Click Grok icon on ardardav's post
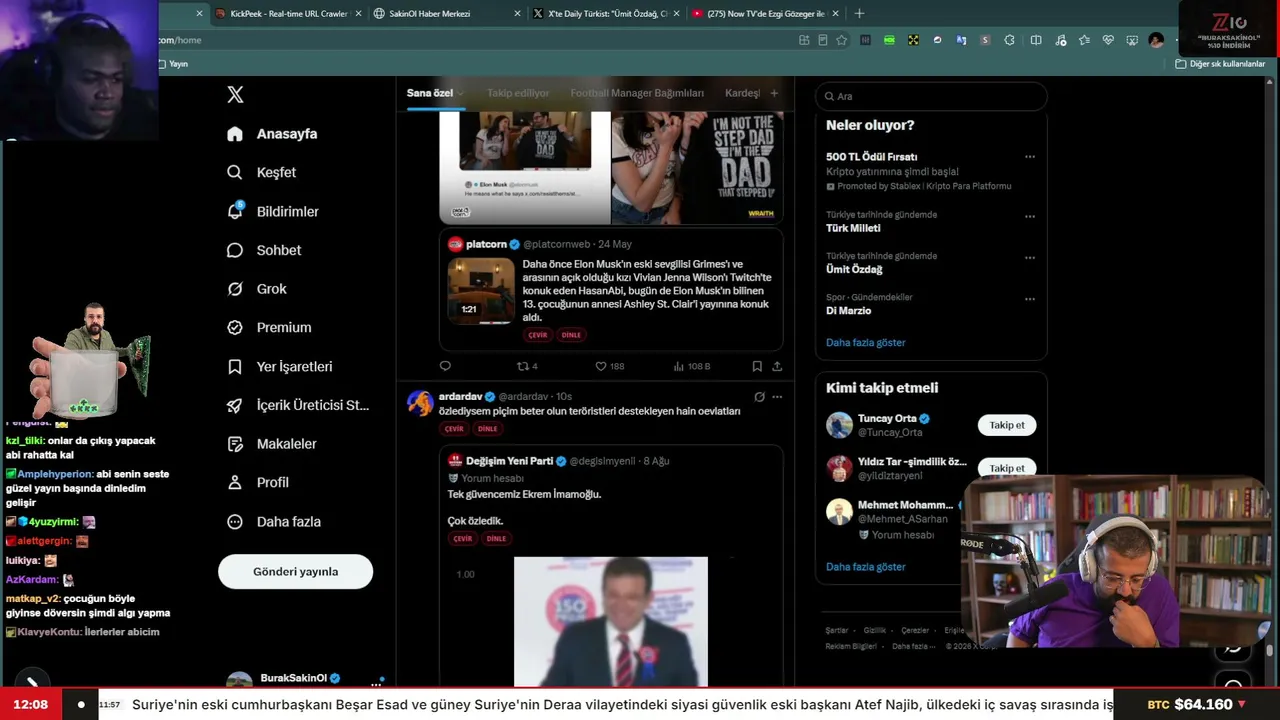The height and width of the screenshot is (720, 1280). click(x=759, y=397)
